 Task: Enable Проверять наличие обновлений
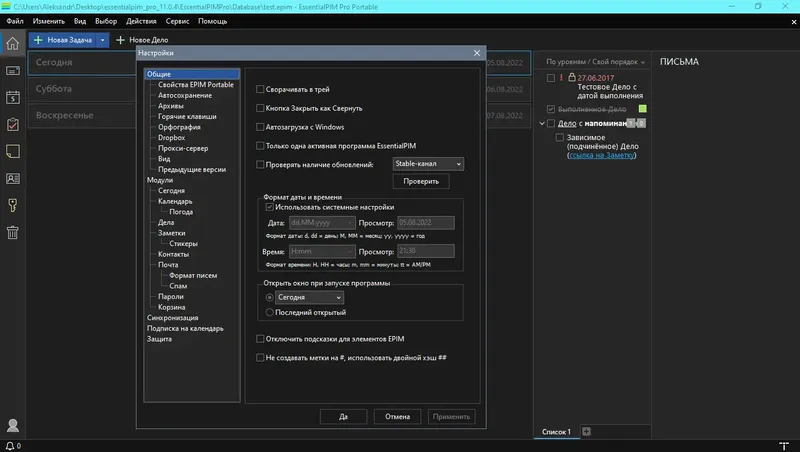[x=260, y=164]
